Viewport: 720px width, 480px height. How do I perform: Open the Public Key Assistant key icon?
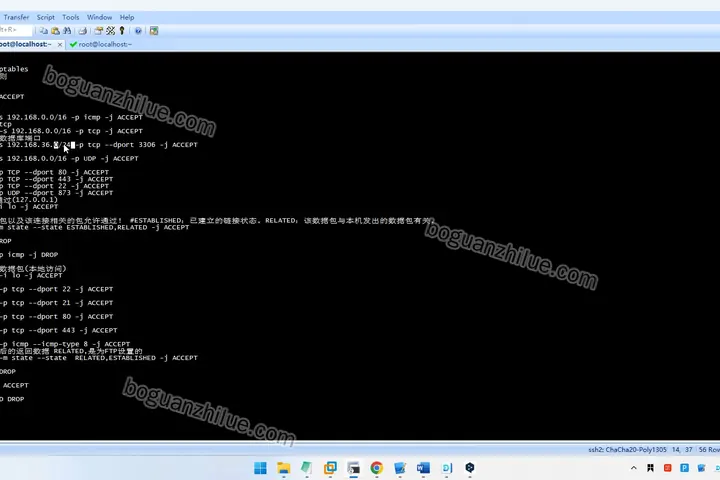pyautogui.click(x=122, y=31)
